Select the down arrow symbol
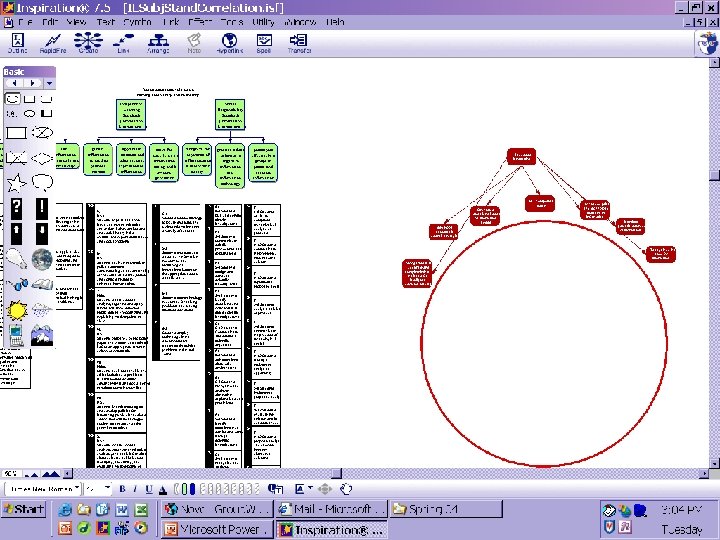The width and height of the screenshot is (720, 540). pyautogui.click(x=42, y=233)
